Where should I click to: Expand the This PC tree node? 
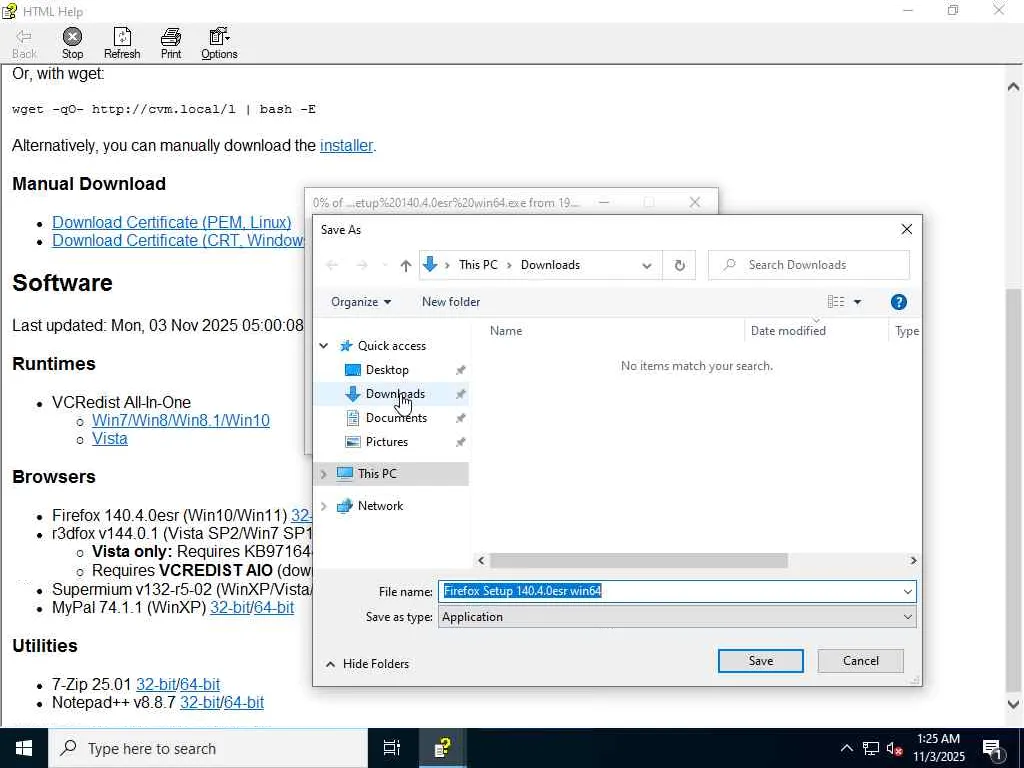[x=324, y=474]
